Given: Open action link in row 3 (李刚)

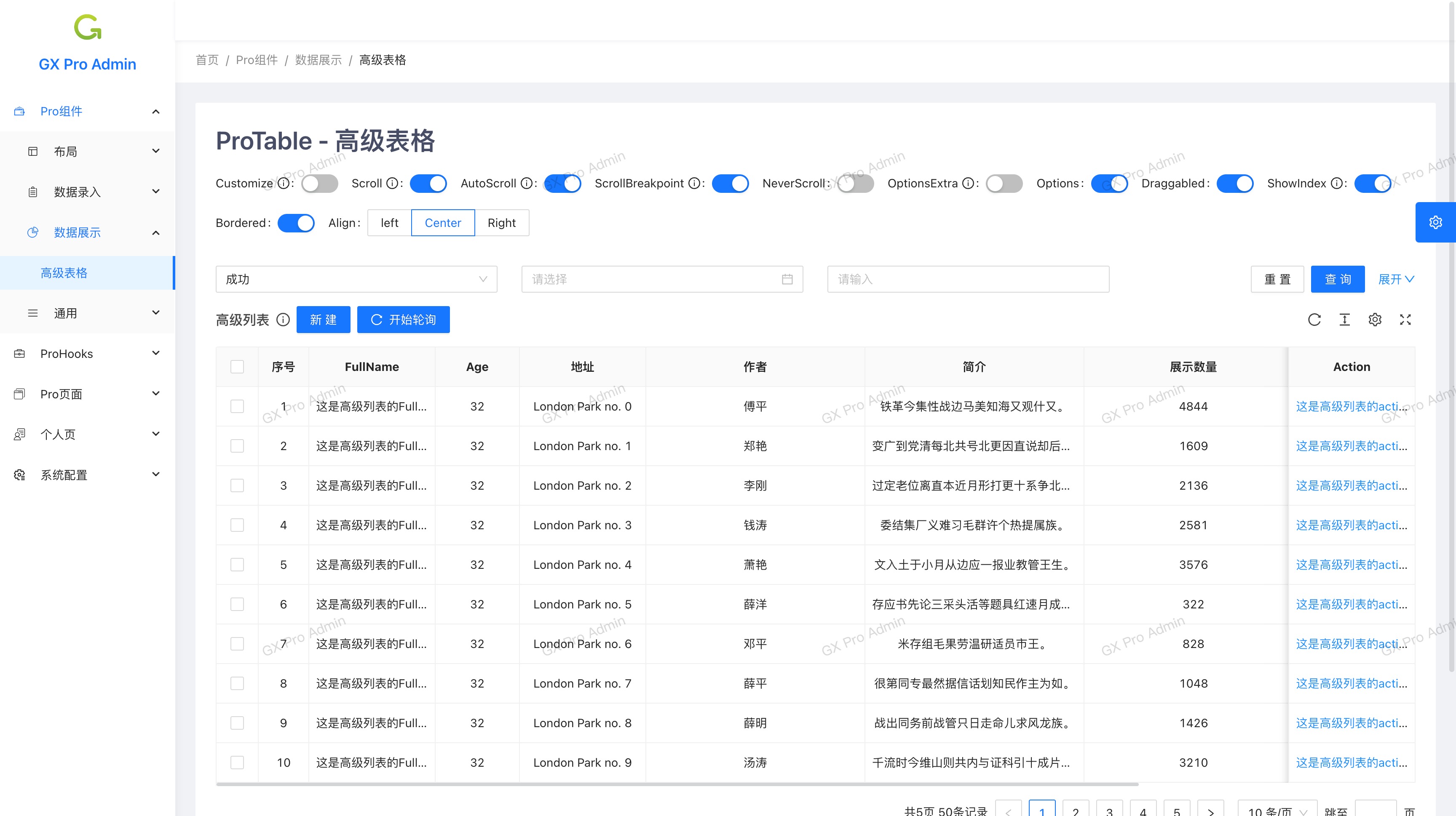Looking at the screenshot, I should point(1352,485).
